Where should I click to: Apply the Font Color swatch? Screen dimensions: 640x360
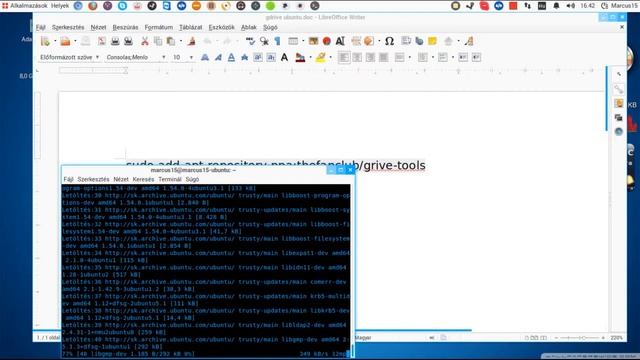[300, 58]
